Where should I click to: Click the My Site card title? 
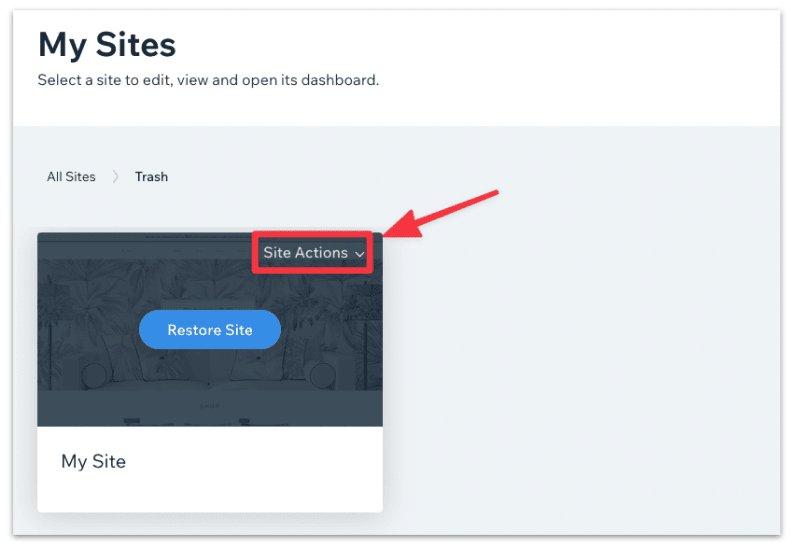(x=94, y=461)
